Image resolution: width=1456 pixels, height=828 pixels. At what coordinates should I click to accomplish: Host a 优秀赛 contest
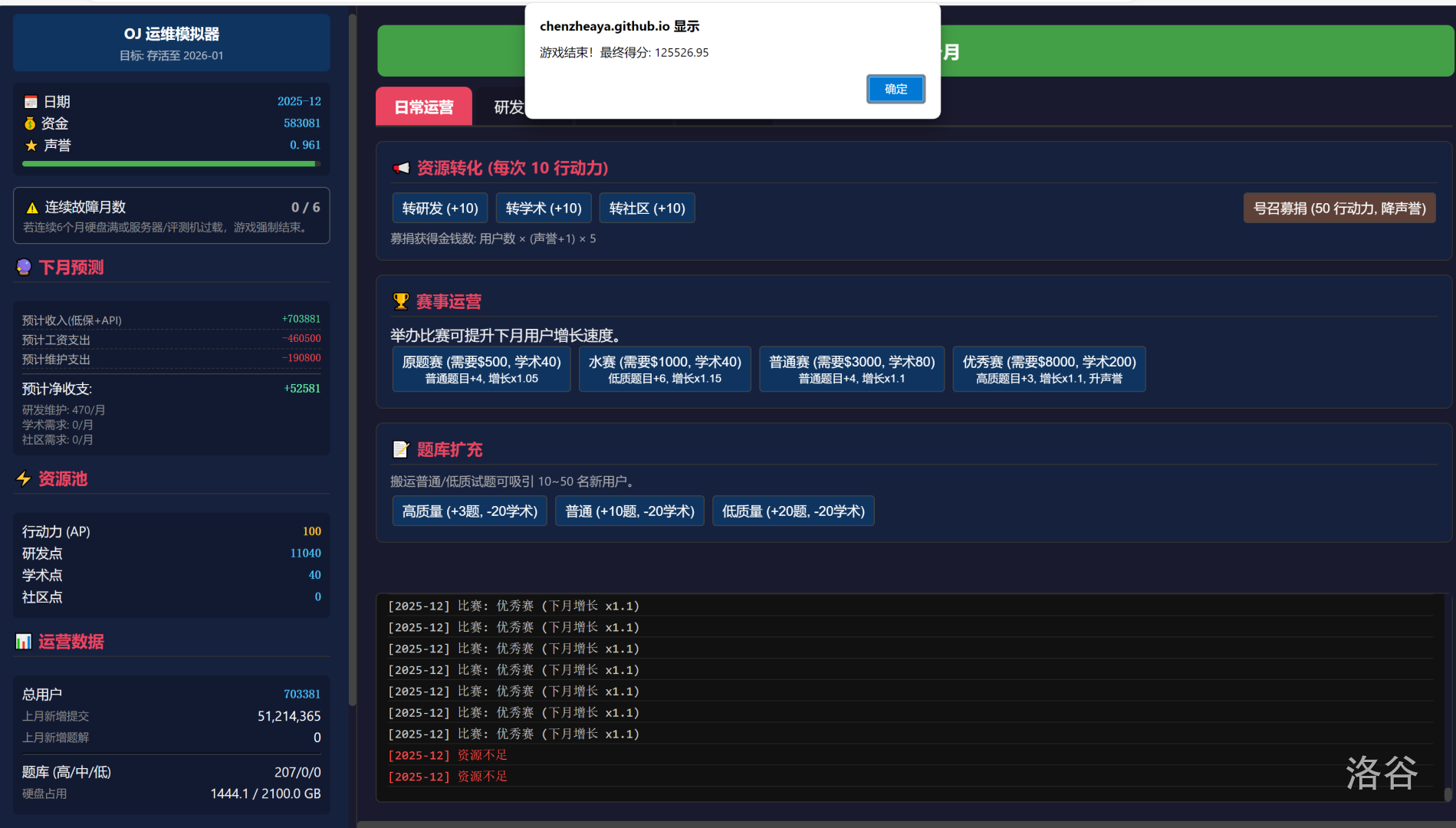click(x=1048, y=369)
